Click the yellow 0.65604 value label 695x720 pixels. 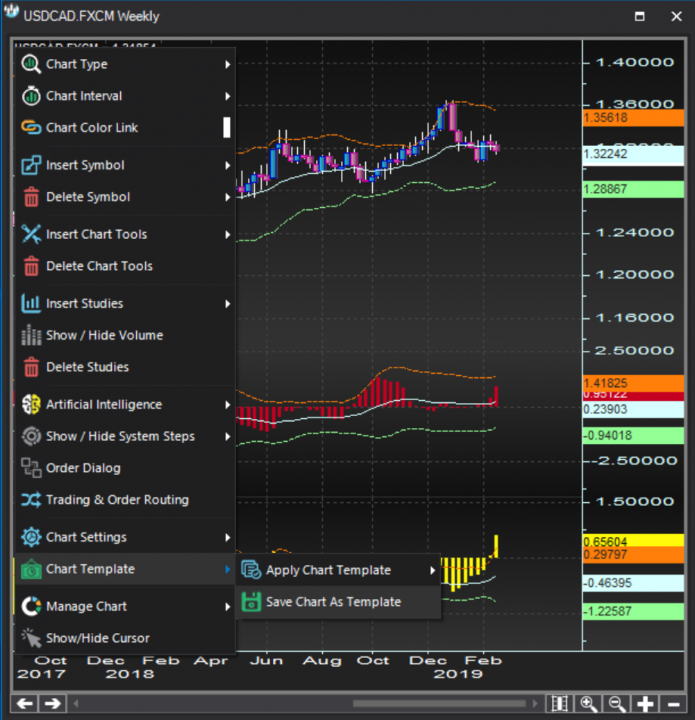[633, 540]
